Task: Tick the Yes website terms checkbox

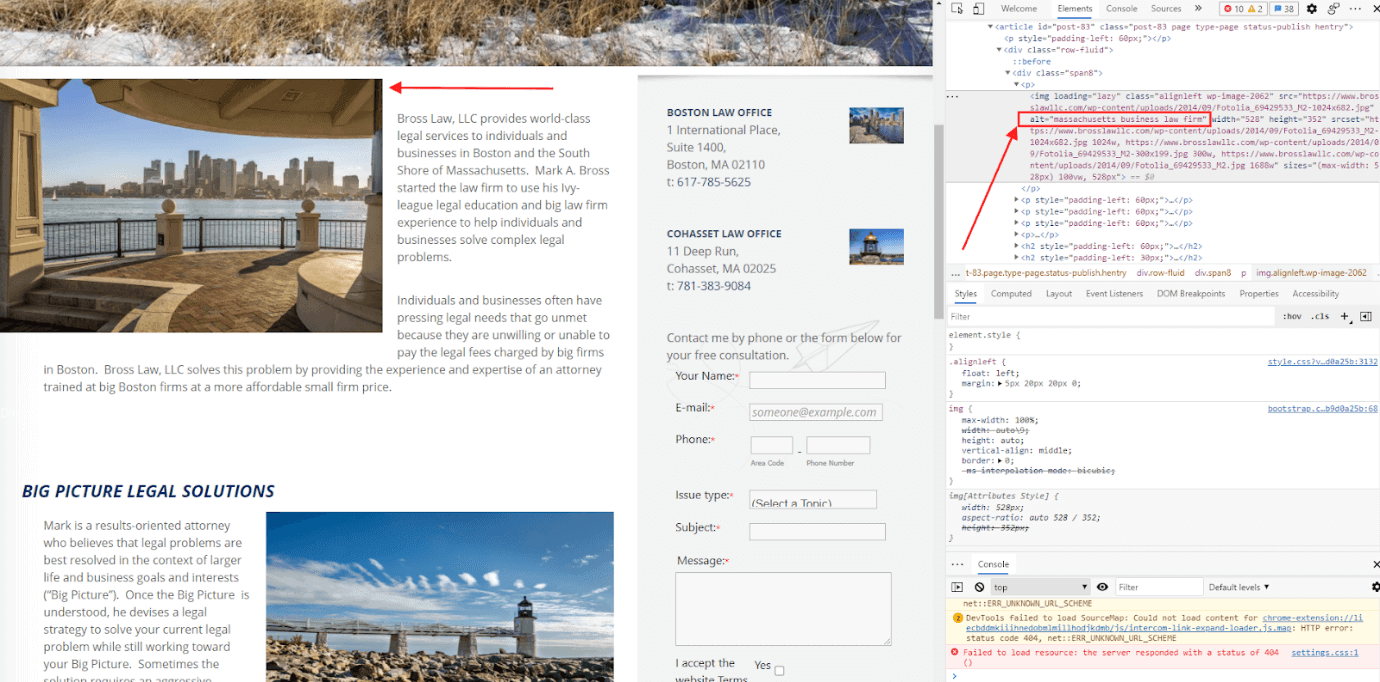Action: coord(779,670)
